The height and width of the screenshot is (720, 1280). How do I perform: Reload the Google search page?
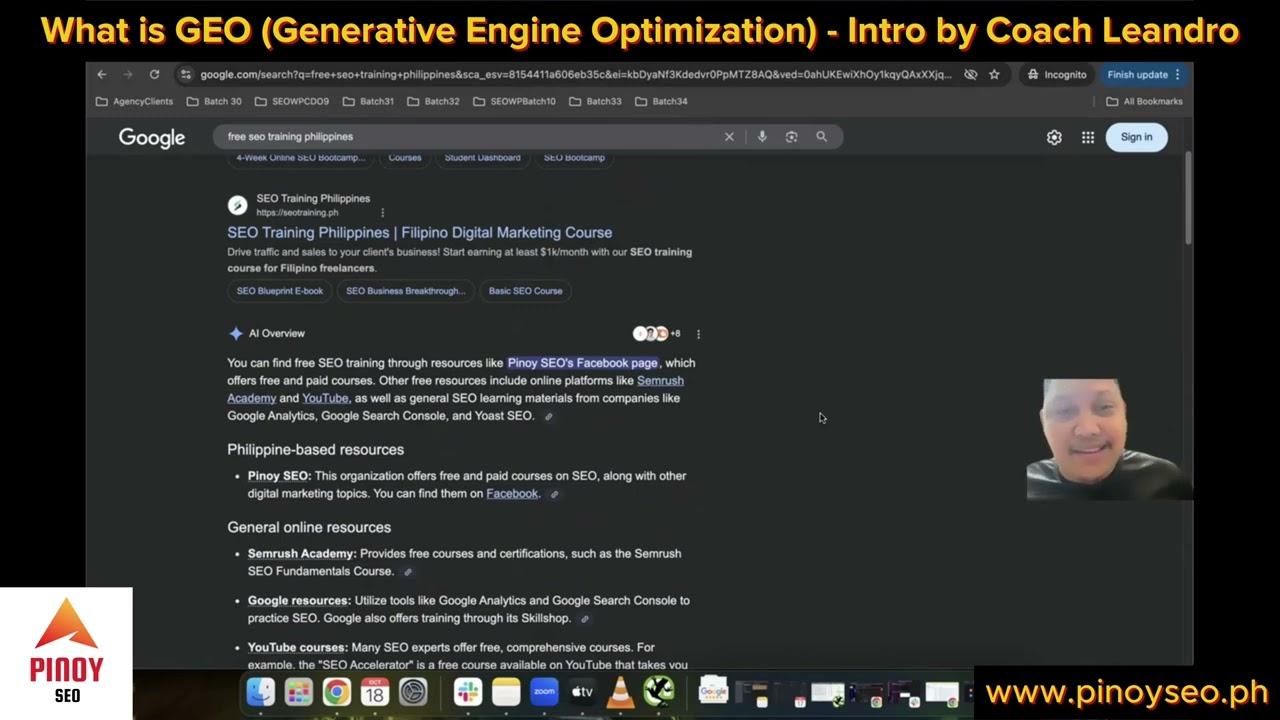tap(154, 74)
